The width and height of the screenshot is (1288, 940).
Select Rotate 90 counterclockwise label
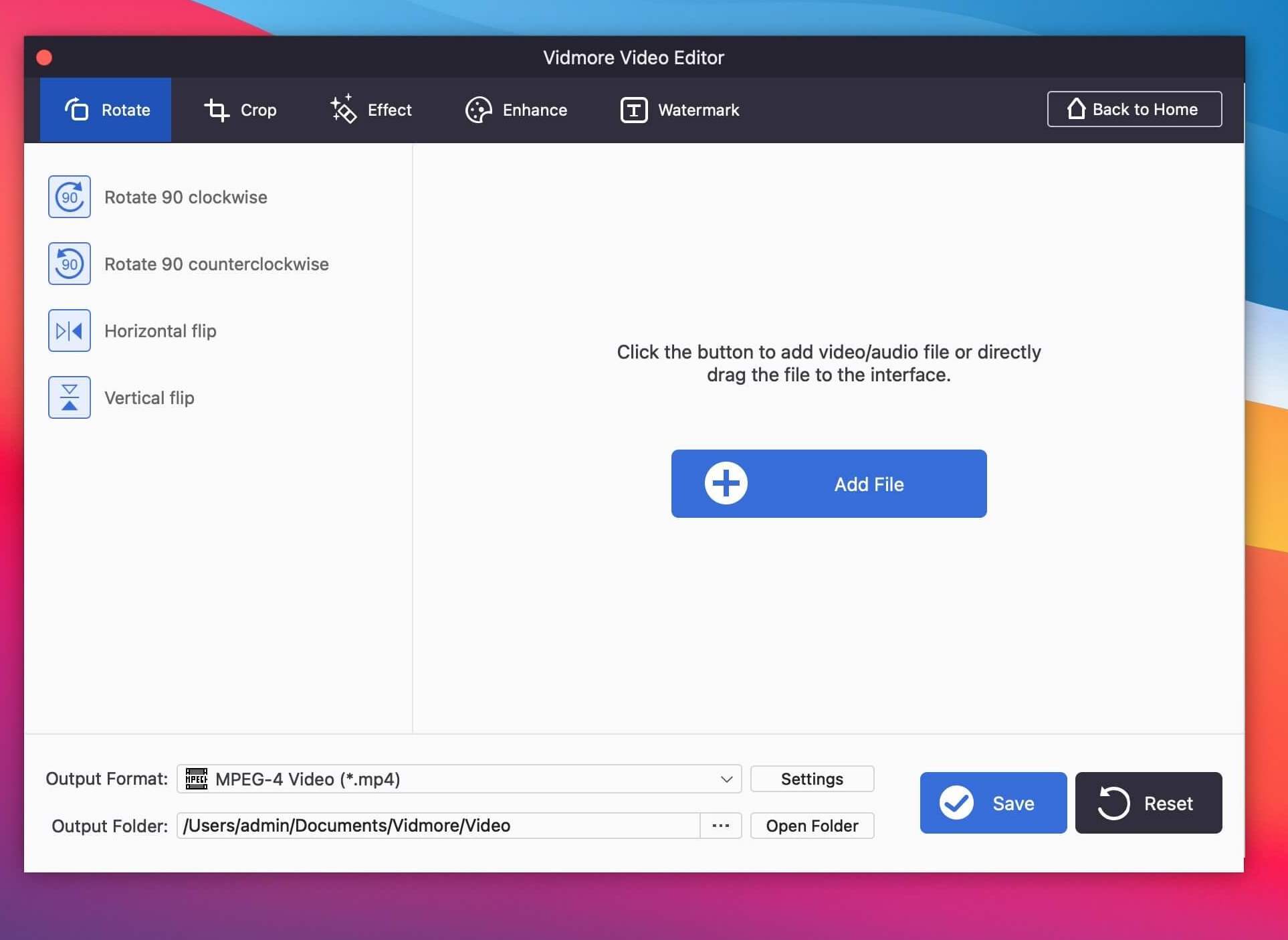coord(217,264)
